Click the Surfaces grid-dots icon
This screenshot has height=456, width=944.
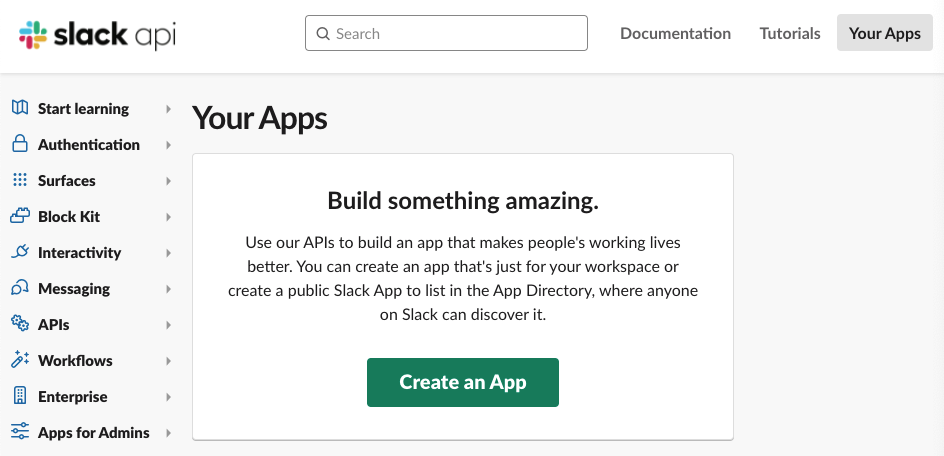coord(20,180)
